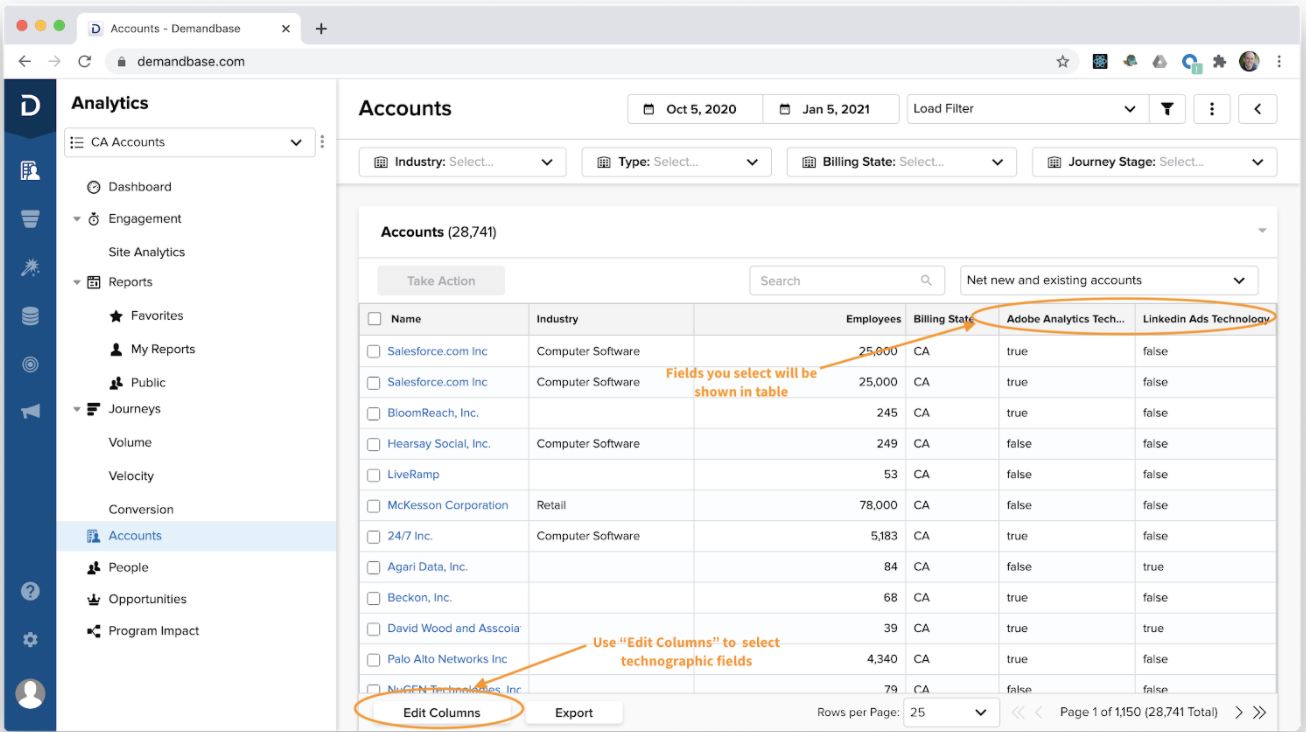
Task: Open McKesson Corporation account link
Action: [x=448, y=506]
